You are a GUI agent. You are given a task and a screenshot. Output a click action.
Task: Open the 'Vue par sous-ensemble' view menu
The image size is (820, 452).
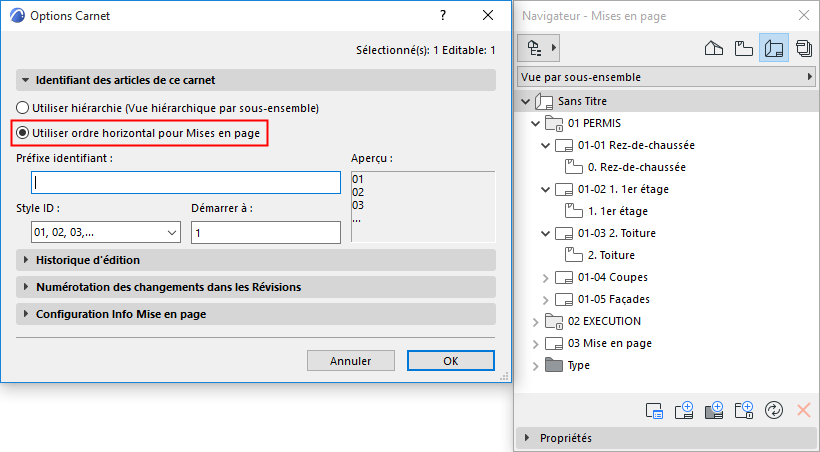click(x=666, y=77)
